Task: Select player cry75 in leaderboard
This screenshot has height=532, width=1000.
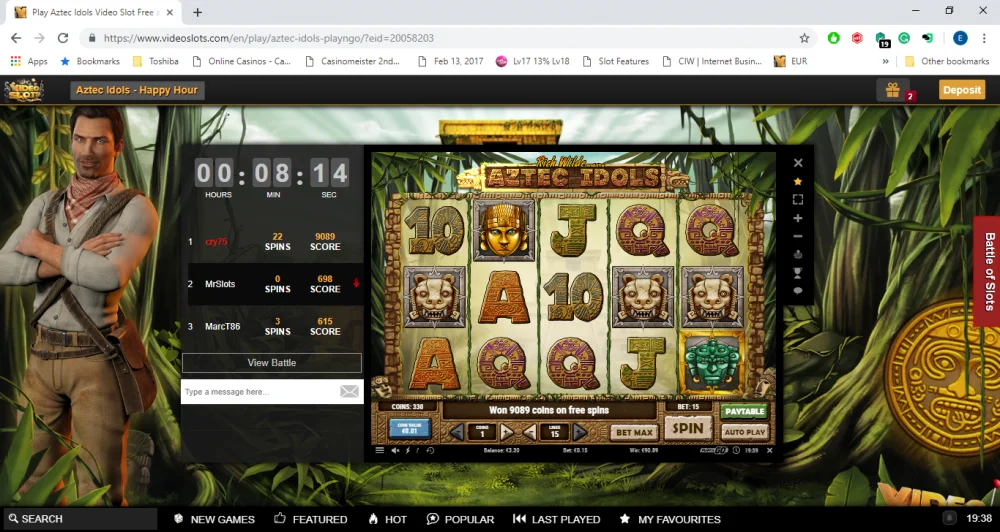Action: [x=216, y=242]
